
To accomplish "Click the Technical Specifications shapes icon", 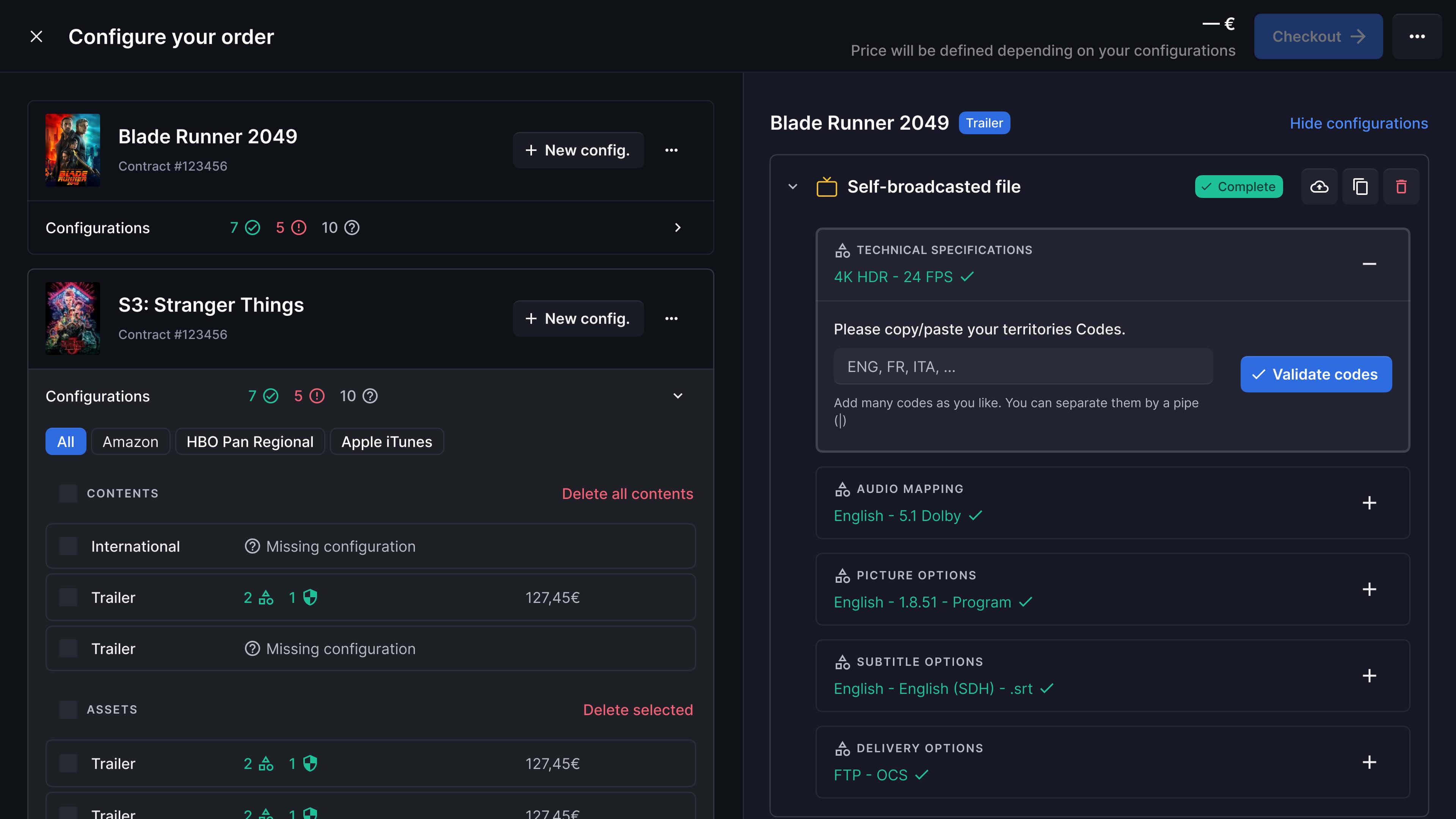I will pos(842,250).
